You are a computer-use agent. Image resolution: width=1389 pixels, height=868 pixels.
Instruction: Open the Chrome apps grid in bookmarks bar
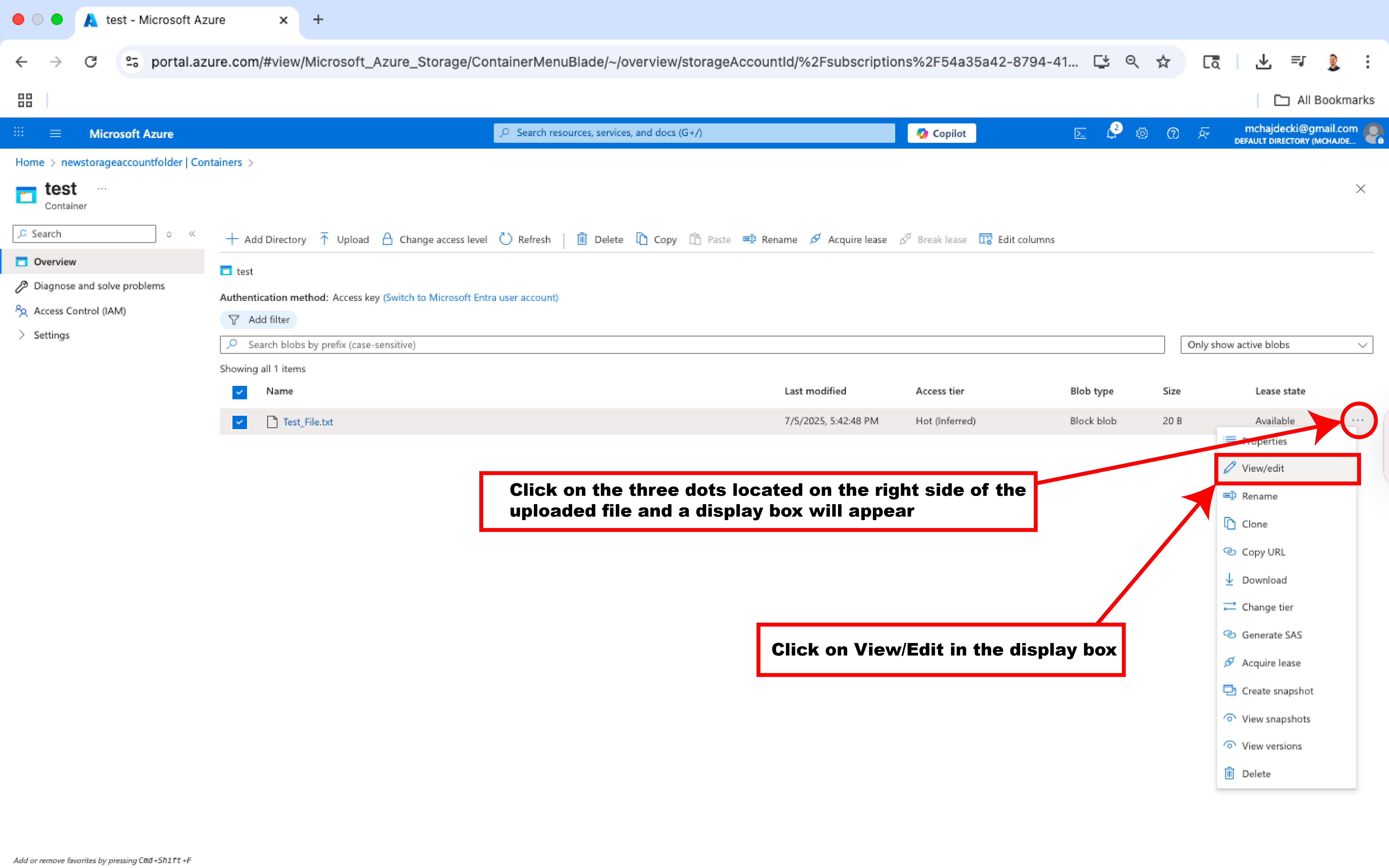coord(25,100)
